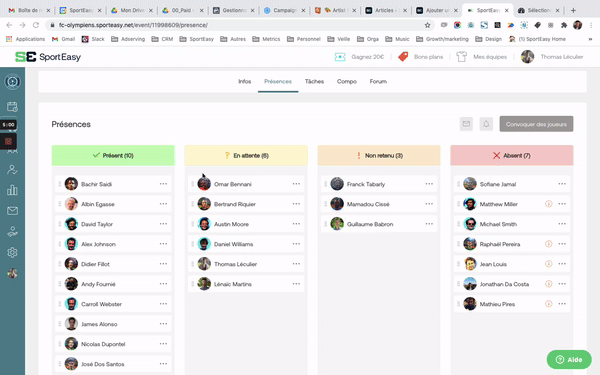Click the Absent (7) column header
Image resolution: width=600 pixels, height=375 pixels.
click(x=512, y=155)
